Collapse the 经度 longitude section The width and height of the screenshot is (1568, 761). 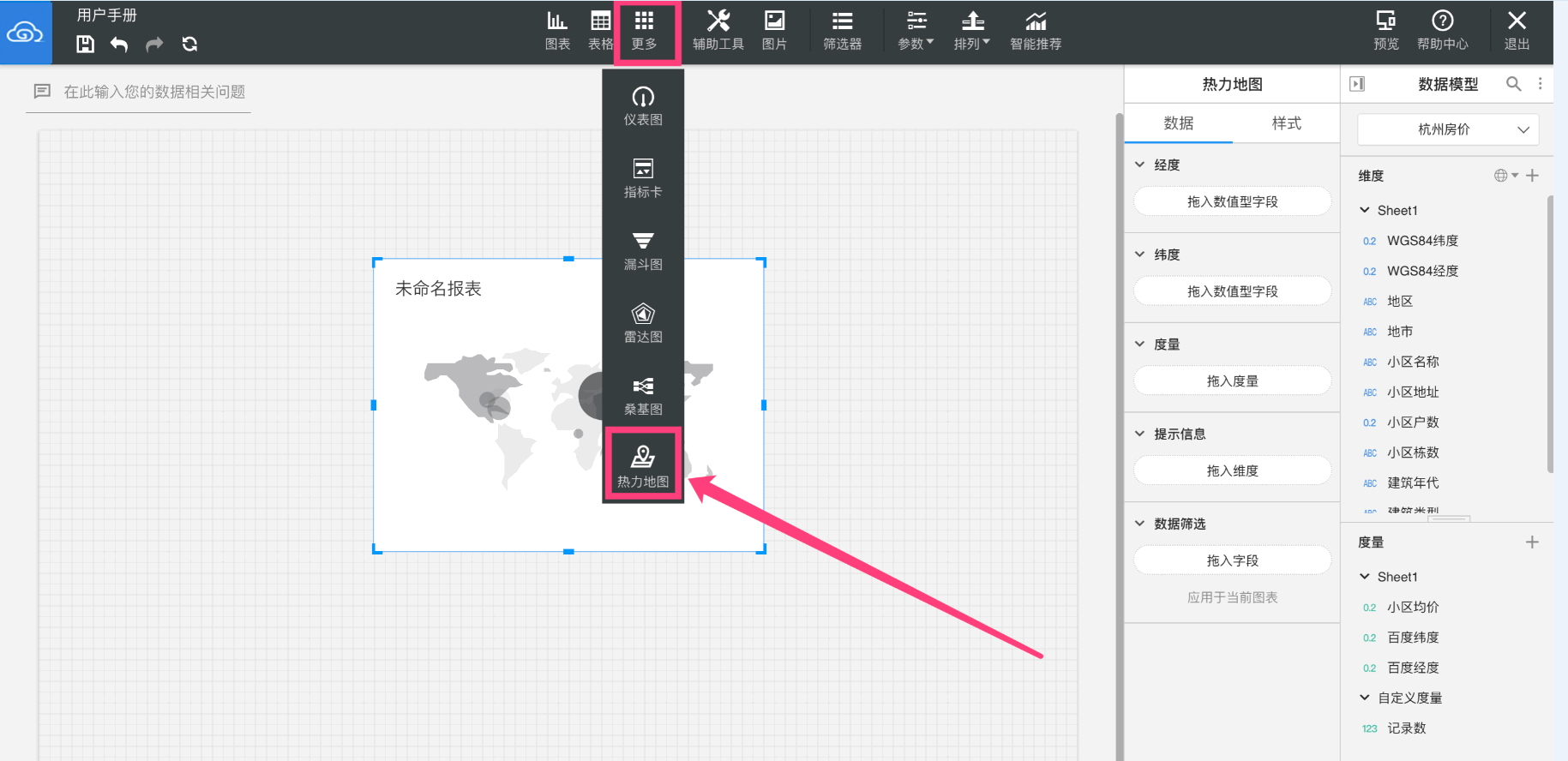(1139, 165)
